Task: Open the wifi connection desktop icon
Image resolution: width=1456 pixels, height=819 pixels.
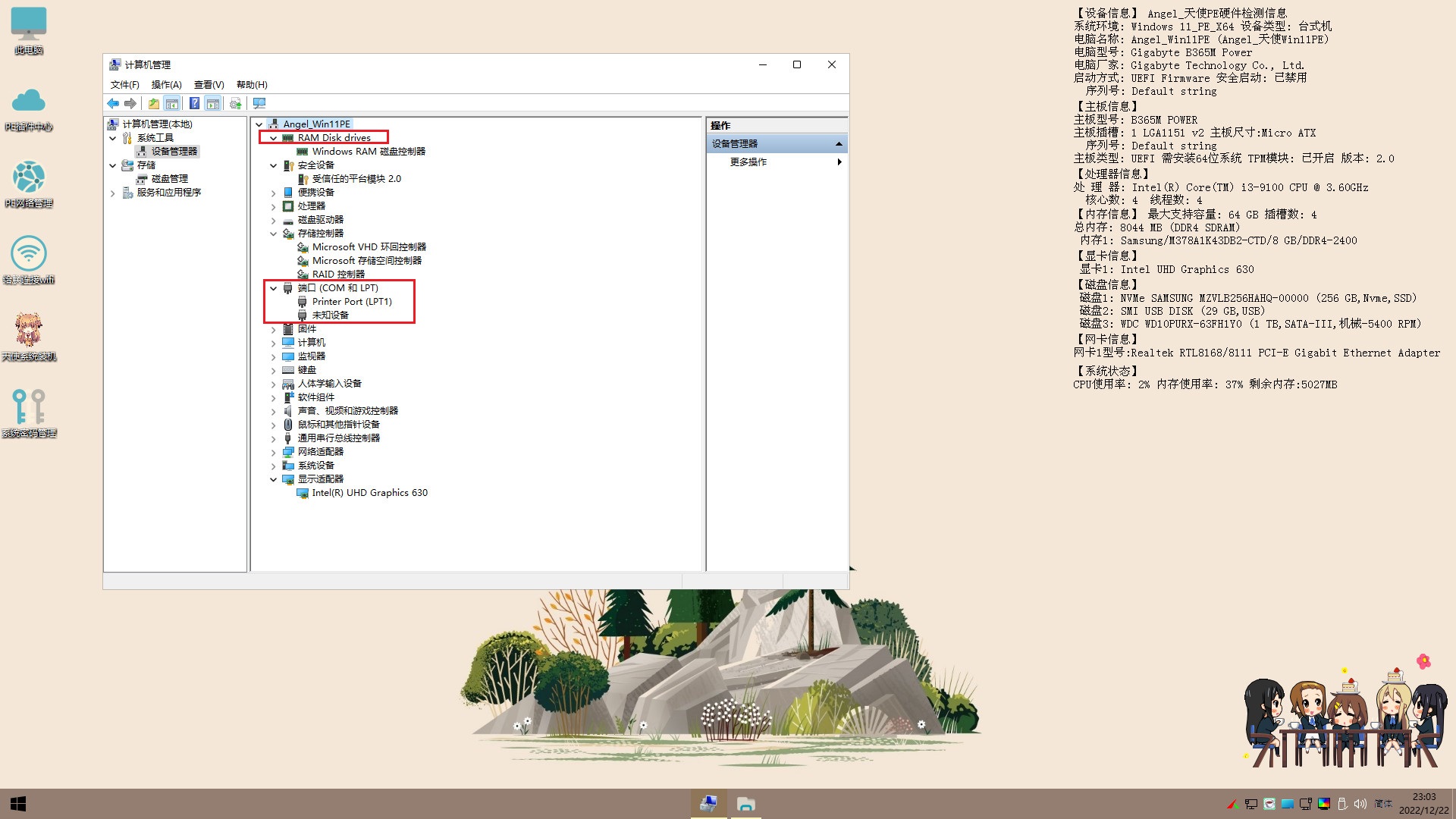Action: tap(29, 260)
